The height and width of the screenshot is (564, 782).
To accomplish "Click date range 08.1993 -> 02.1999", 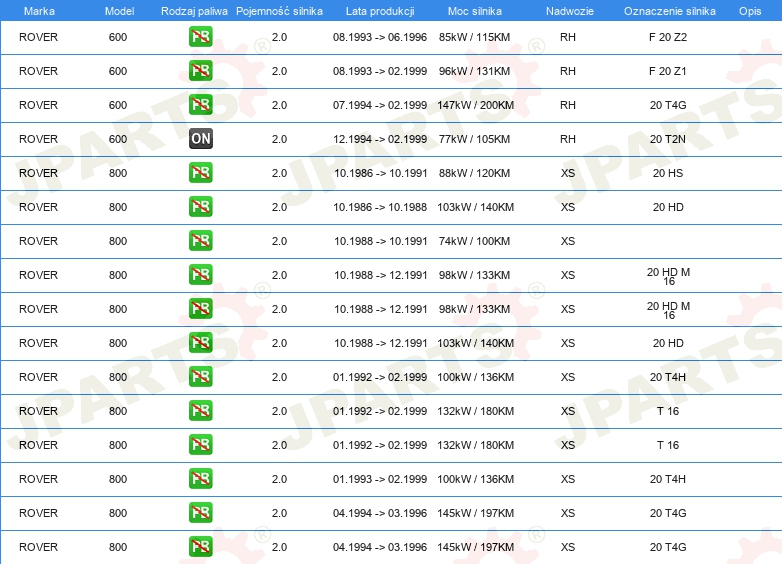I will (x=380, y=71).
